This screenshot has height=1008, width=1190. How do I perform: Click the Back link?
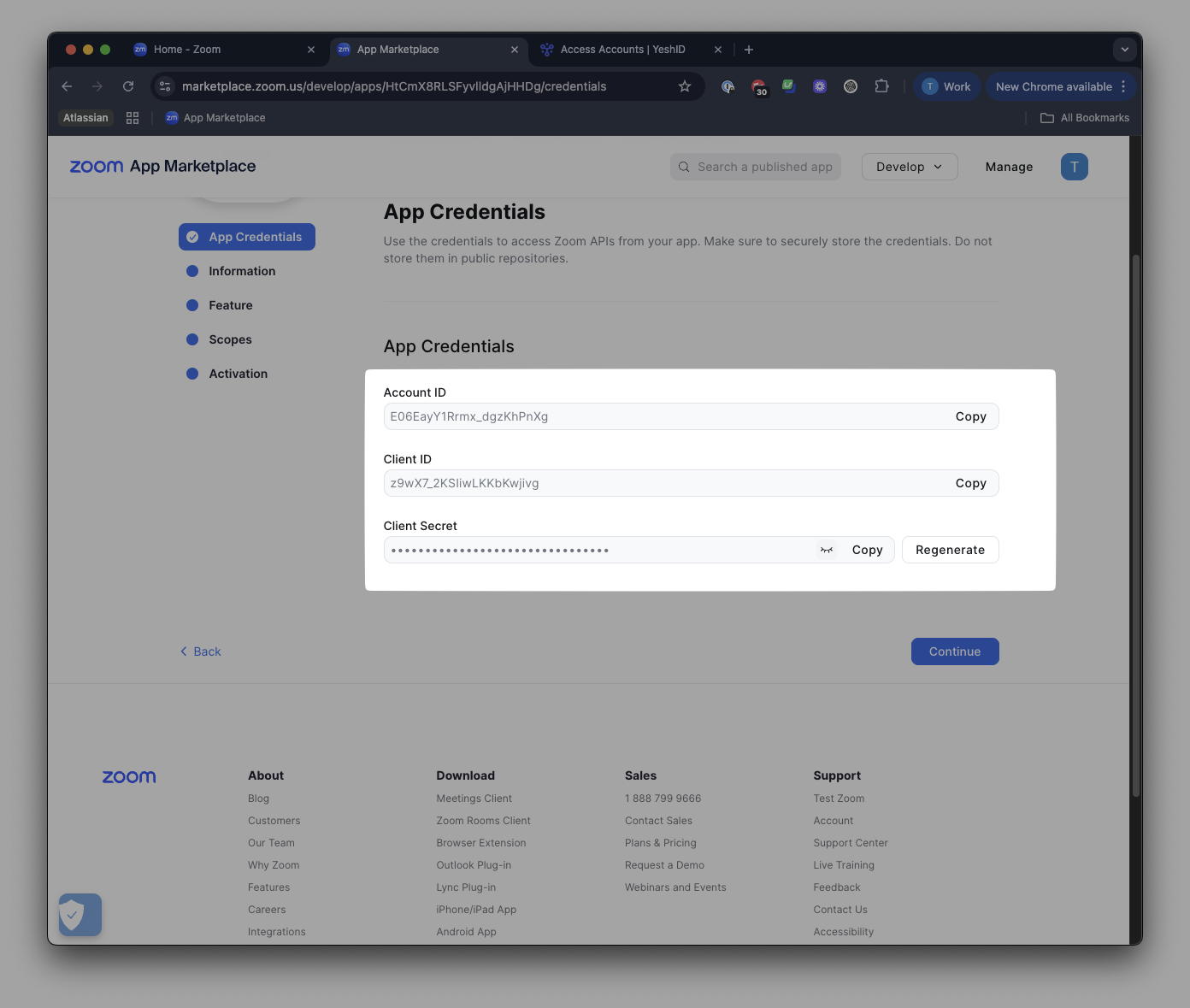(x=201, y=651)
